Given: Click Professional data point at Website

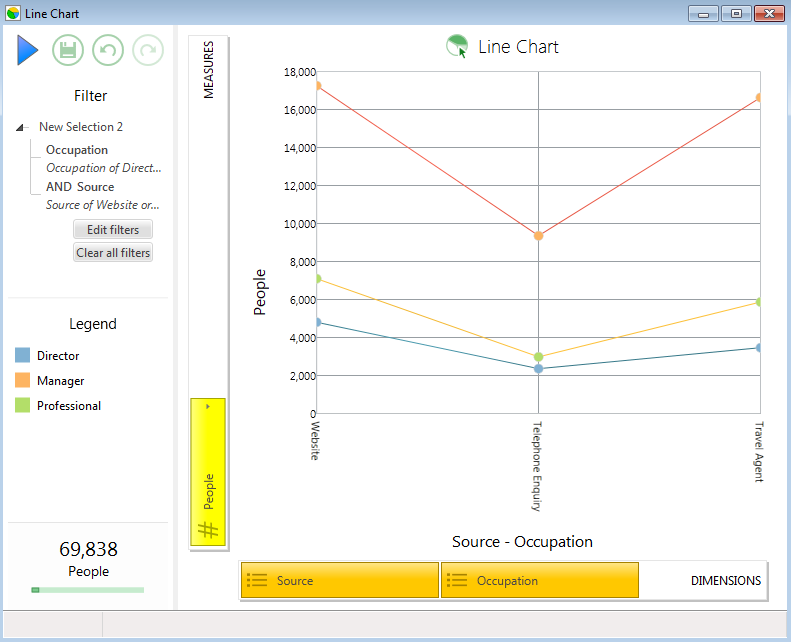Looking at the screenshot, I should (318, 278).
